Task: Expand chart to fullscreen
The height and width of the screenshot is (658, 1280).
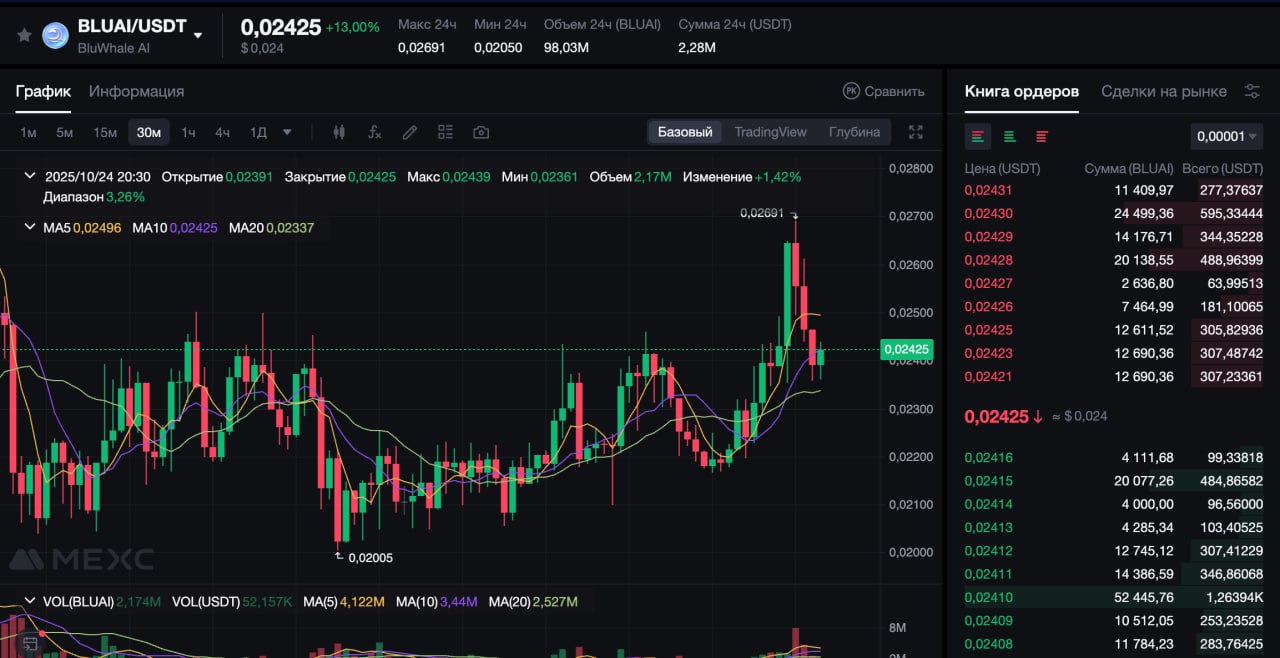Action: click(915, 132)
